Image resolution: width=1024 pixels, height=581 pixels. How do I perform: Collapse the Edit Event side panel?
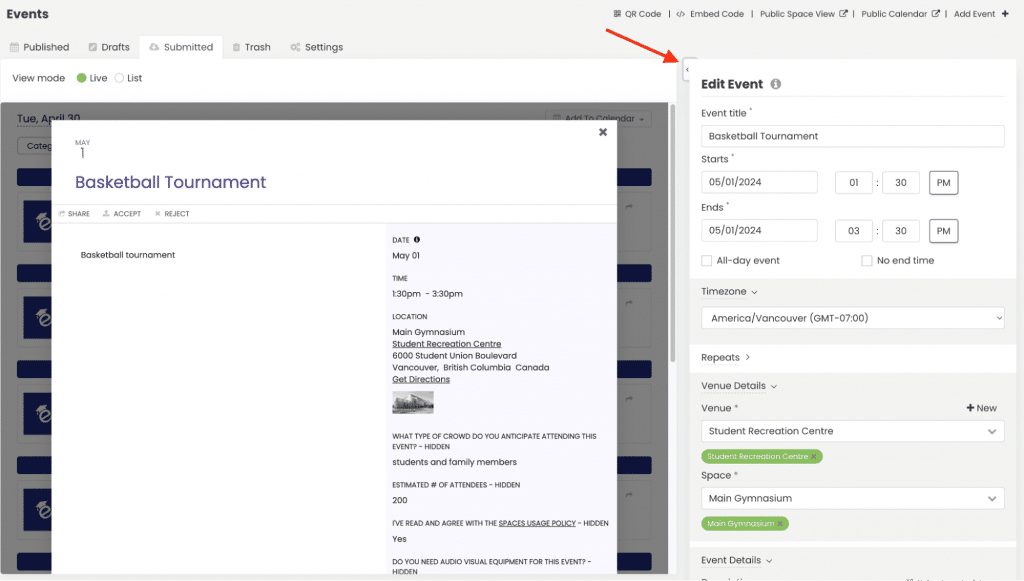pos(687,69)
